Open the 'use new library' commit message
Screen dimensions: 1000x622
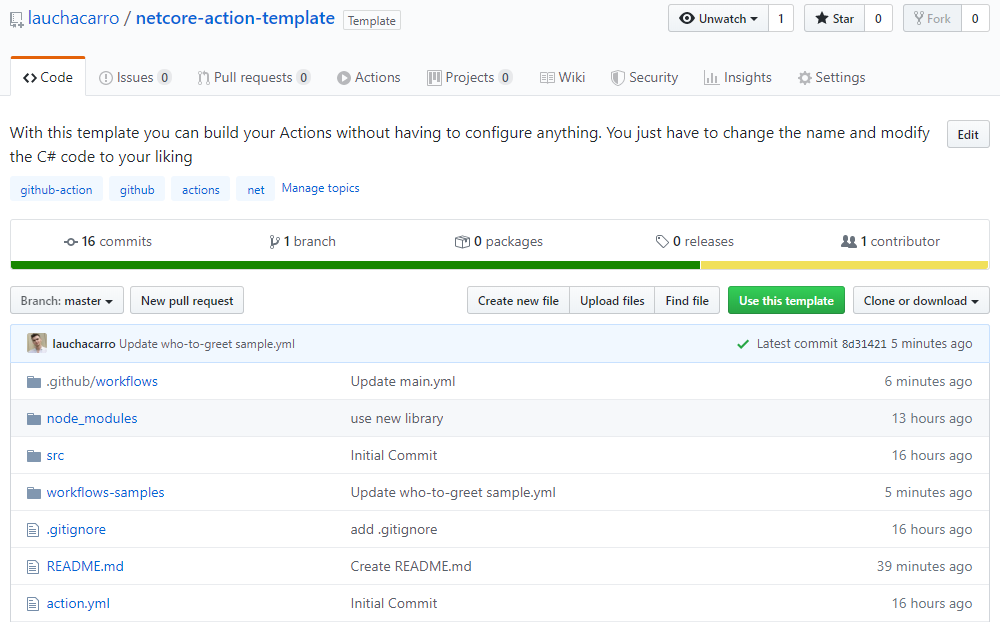point(397,418)
